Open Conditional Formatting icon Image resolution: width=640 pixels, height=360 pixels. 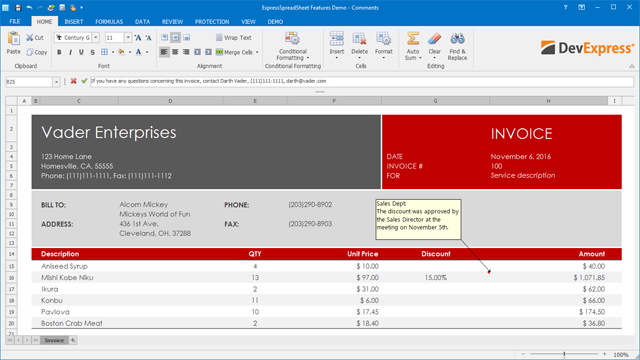[292, 39]
